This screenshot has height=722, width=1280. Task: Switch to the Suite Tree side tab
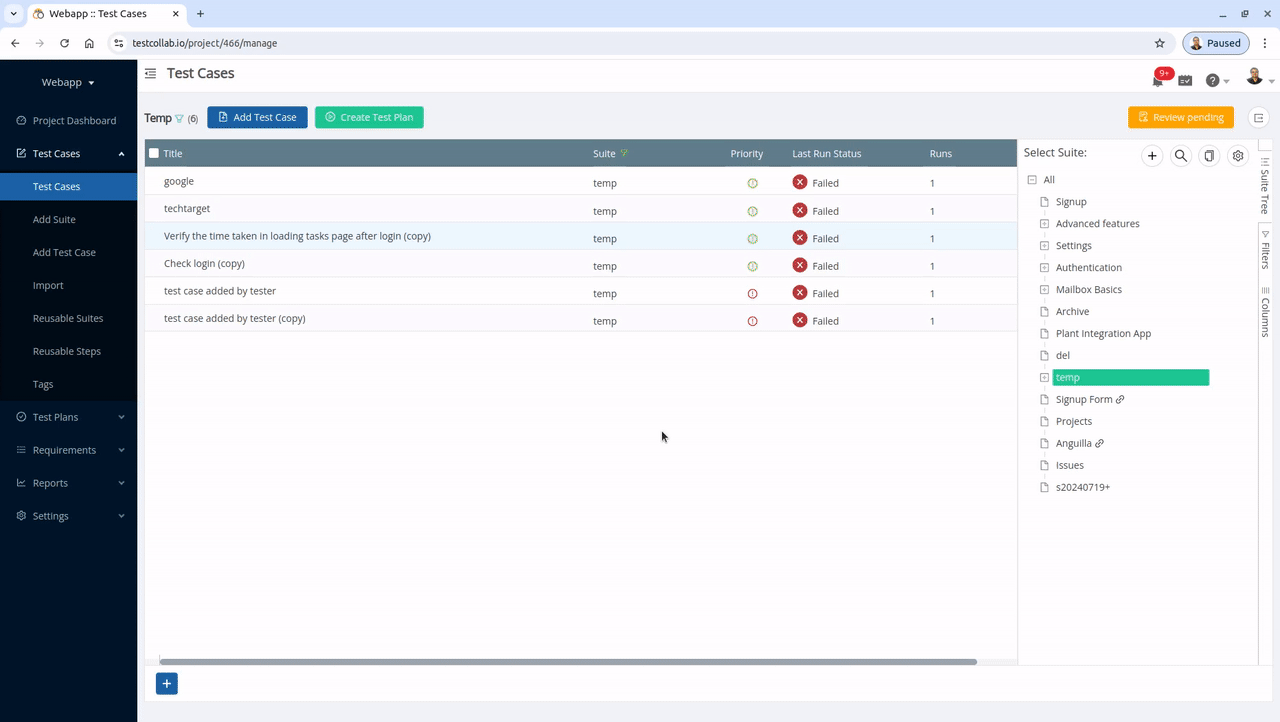coord(1265,185)
